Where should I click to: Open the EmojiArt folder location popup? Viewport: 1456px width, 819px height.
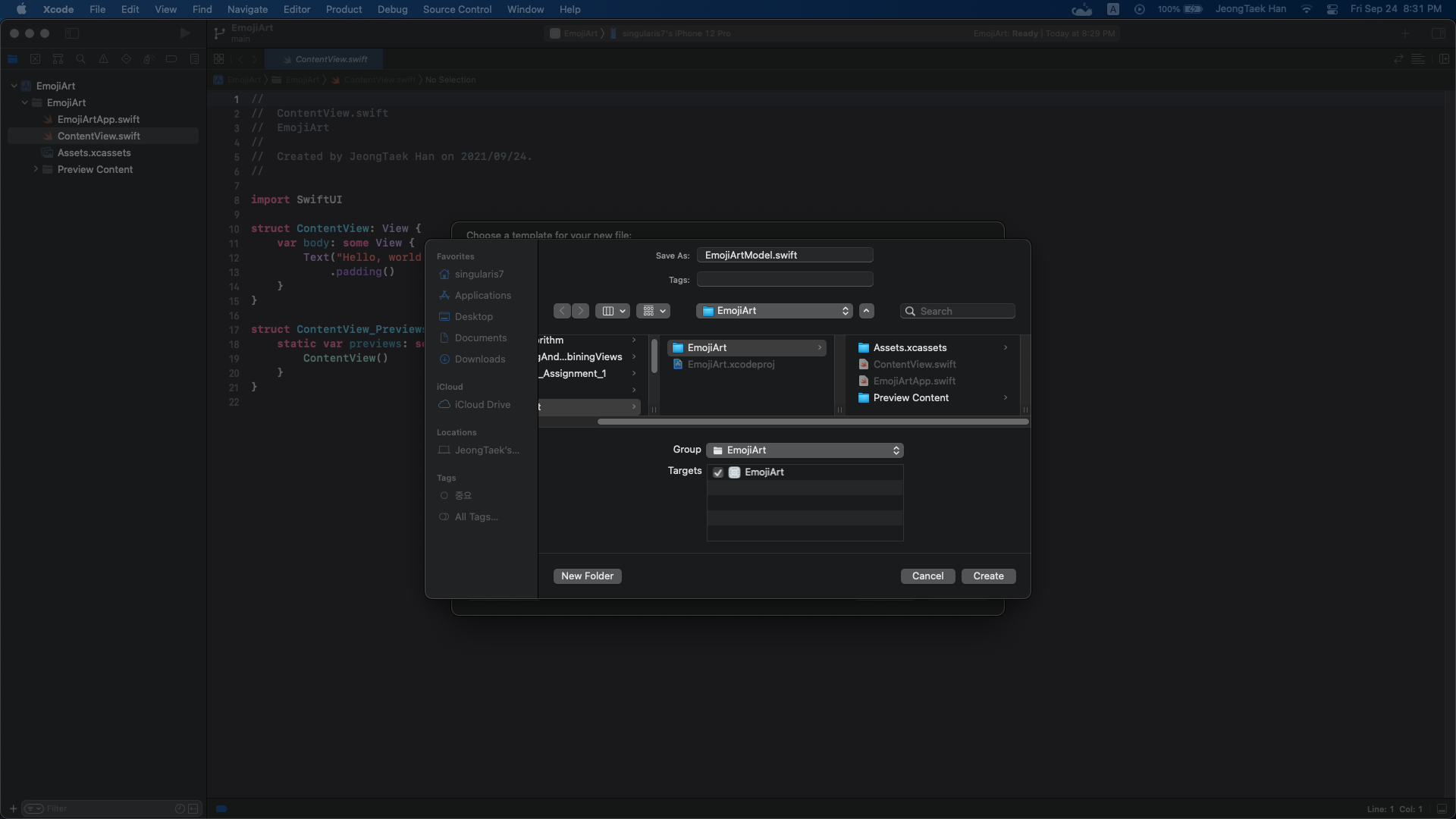click(x=774, y=311)
